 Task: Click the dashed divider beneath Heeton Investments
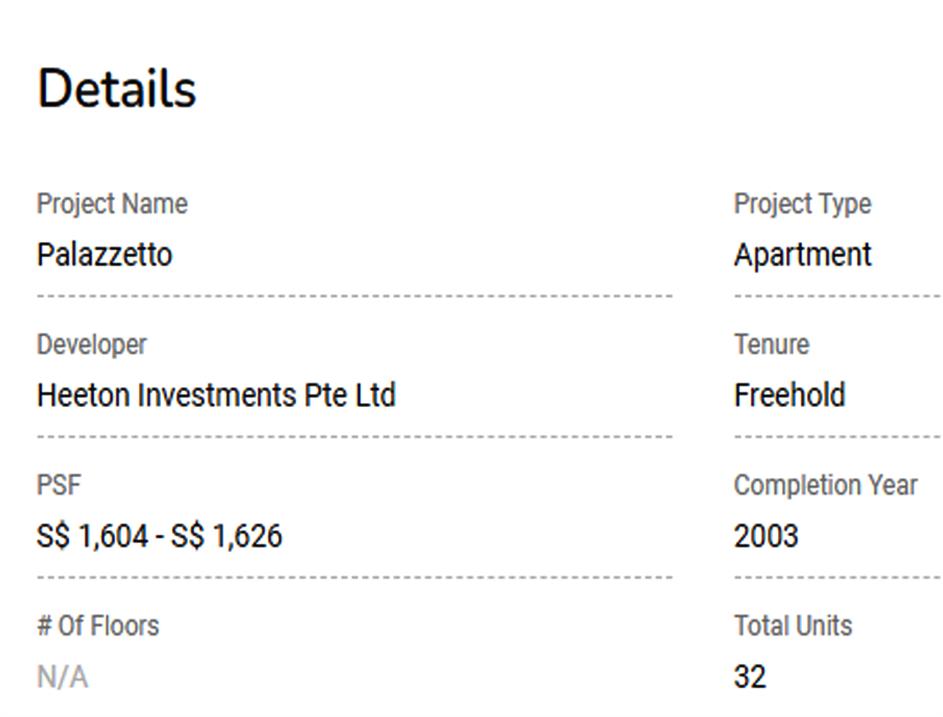354,437
